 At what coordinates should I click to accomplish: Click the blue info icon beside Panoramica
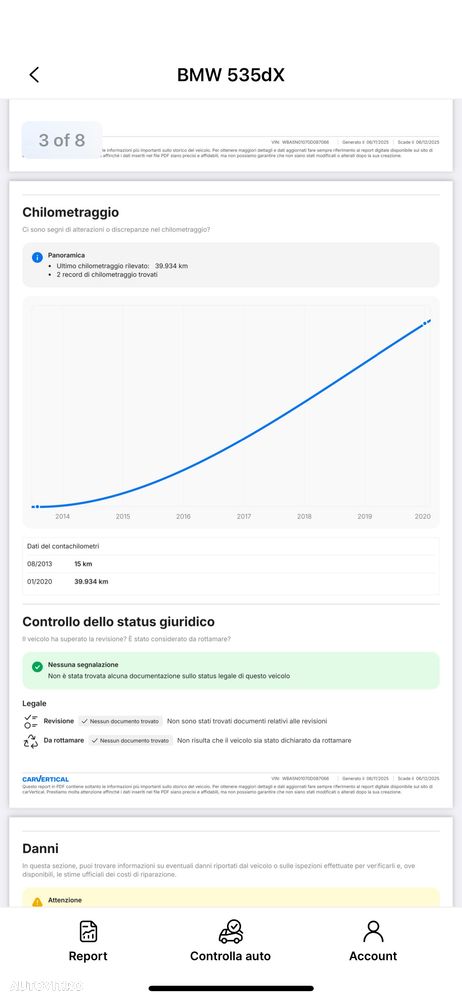pos(37,258)
